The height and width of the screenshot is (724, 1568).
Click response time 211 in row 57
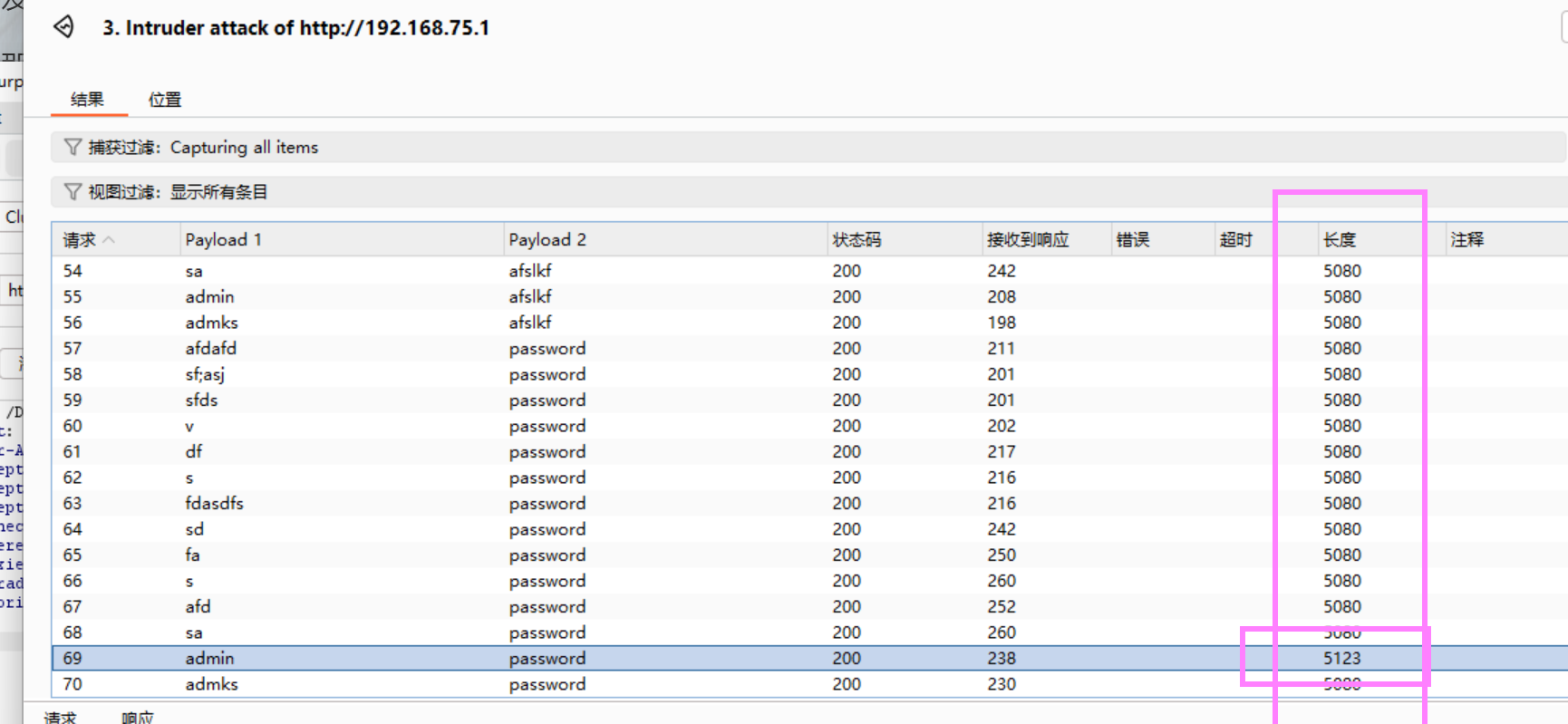click(x=1002, y=349)
